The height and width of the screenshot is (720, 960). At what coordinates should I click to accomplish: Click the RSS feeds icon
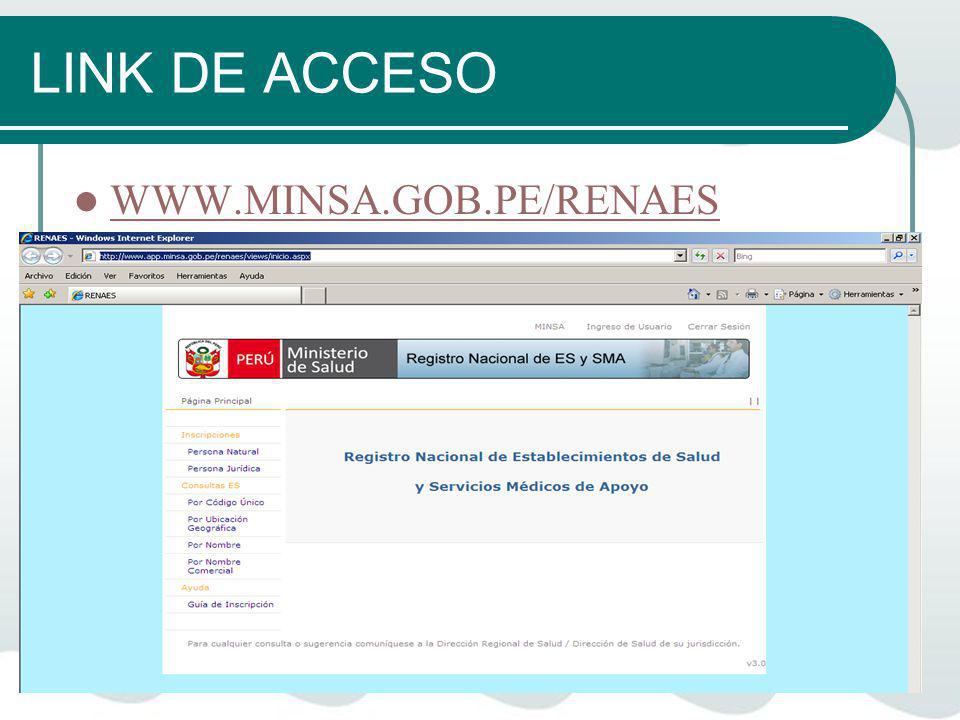pos(722,294)
